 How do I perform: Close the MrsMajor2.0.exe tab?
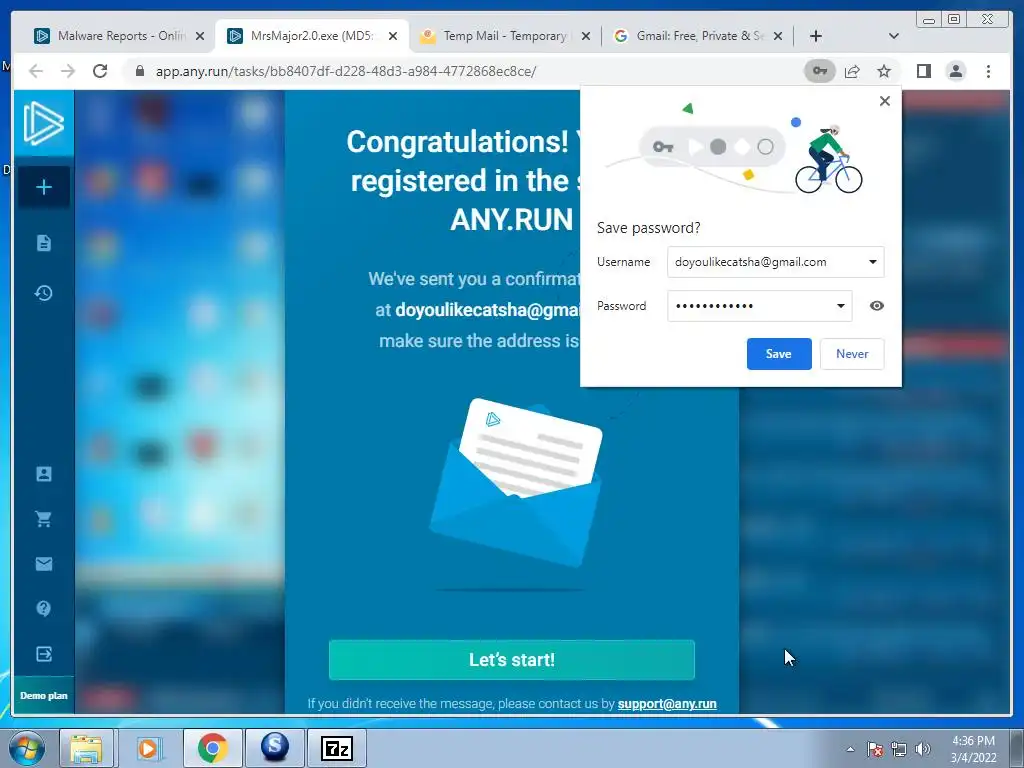click(392, 36)
